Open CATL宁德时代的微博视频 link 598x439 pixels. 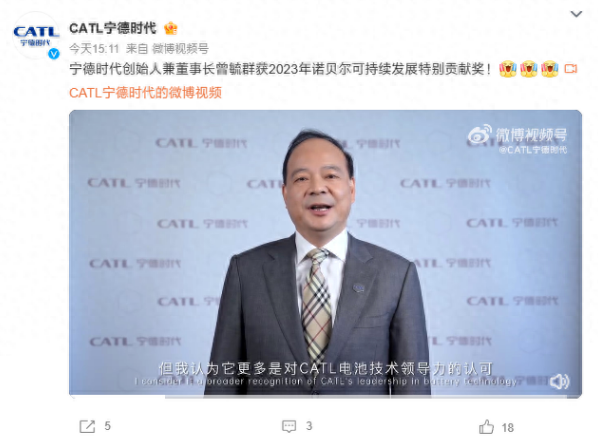tap(145, 93)
